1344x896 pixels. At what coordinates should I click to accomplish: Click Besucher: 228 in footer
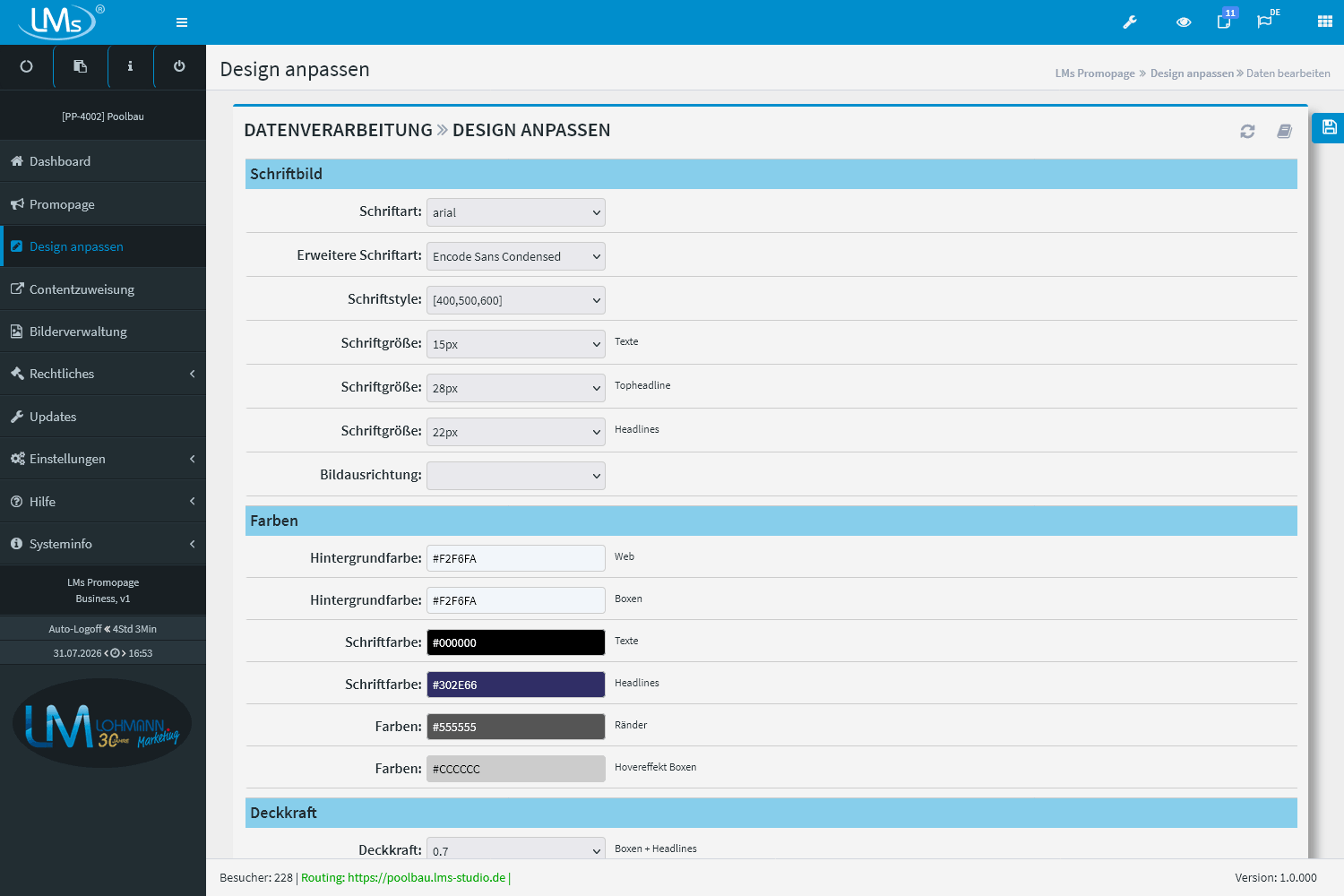[256, 878]
